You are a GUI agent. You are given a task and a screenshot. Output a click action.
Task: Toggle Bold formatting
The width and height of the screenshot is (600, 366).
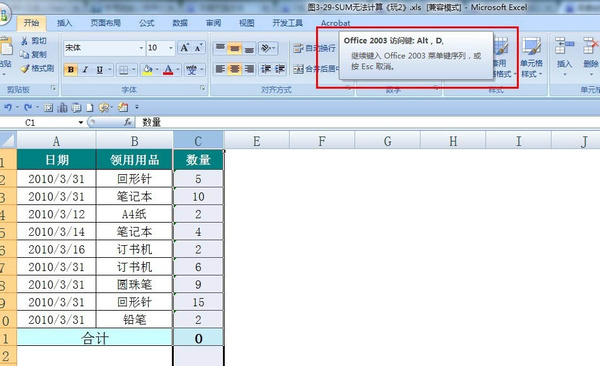[71, 70]
